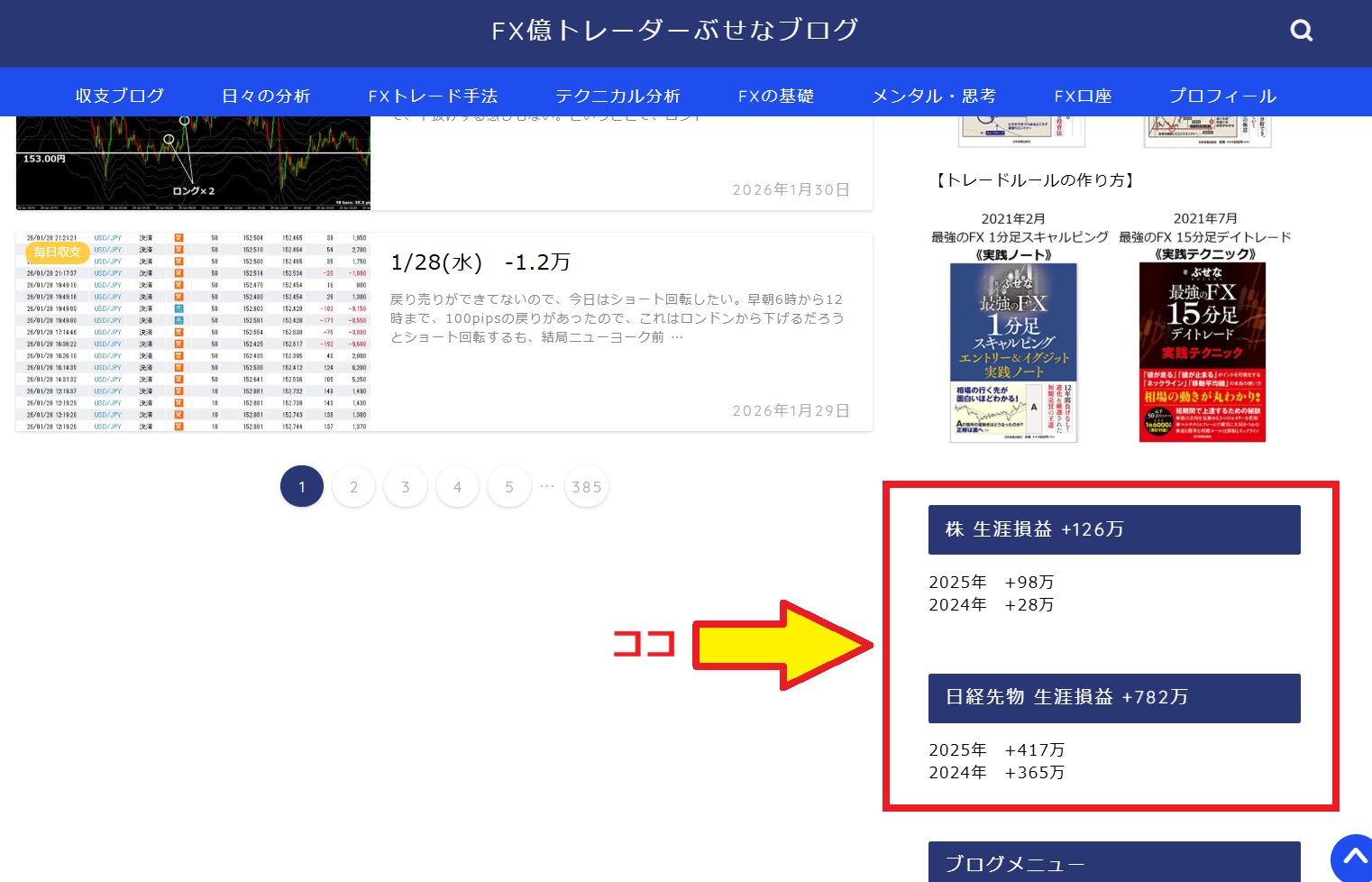Click the search magnifier icon in header

tap(1301, 31)
